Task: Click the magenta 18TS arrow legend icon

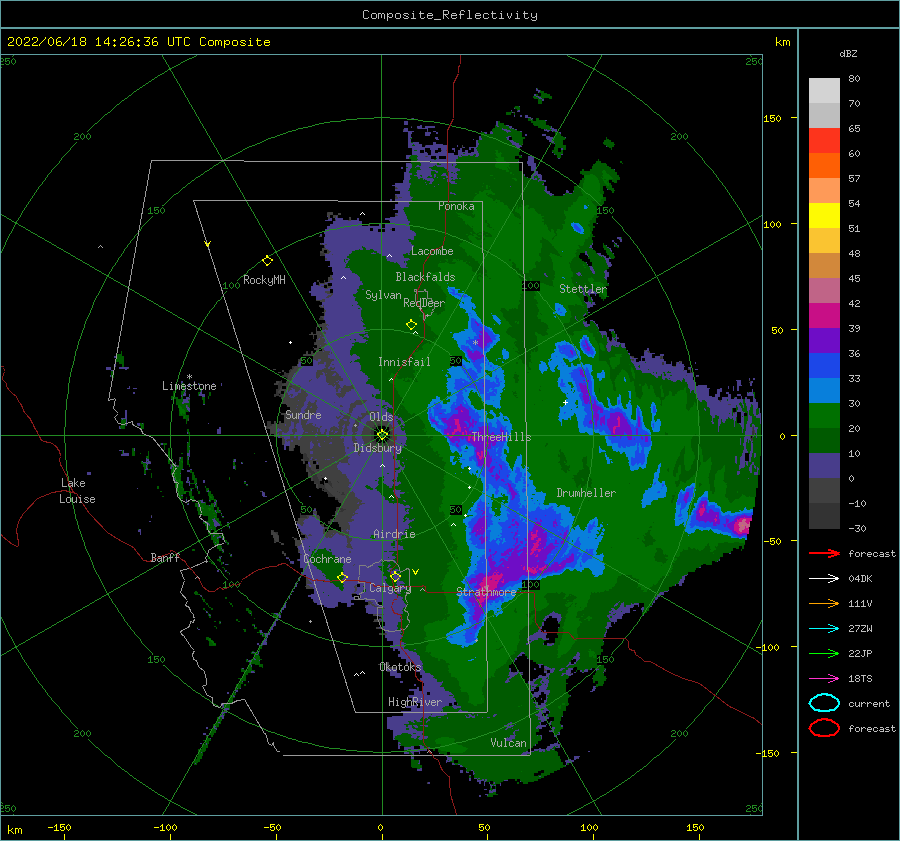Action: [x=824, y=679]
